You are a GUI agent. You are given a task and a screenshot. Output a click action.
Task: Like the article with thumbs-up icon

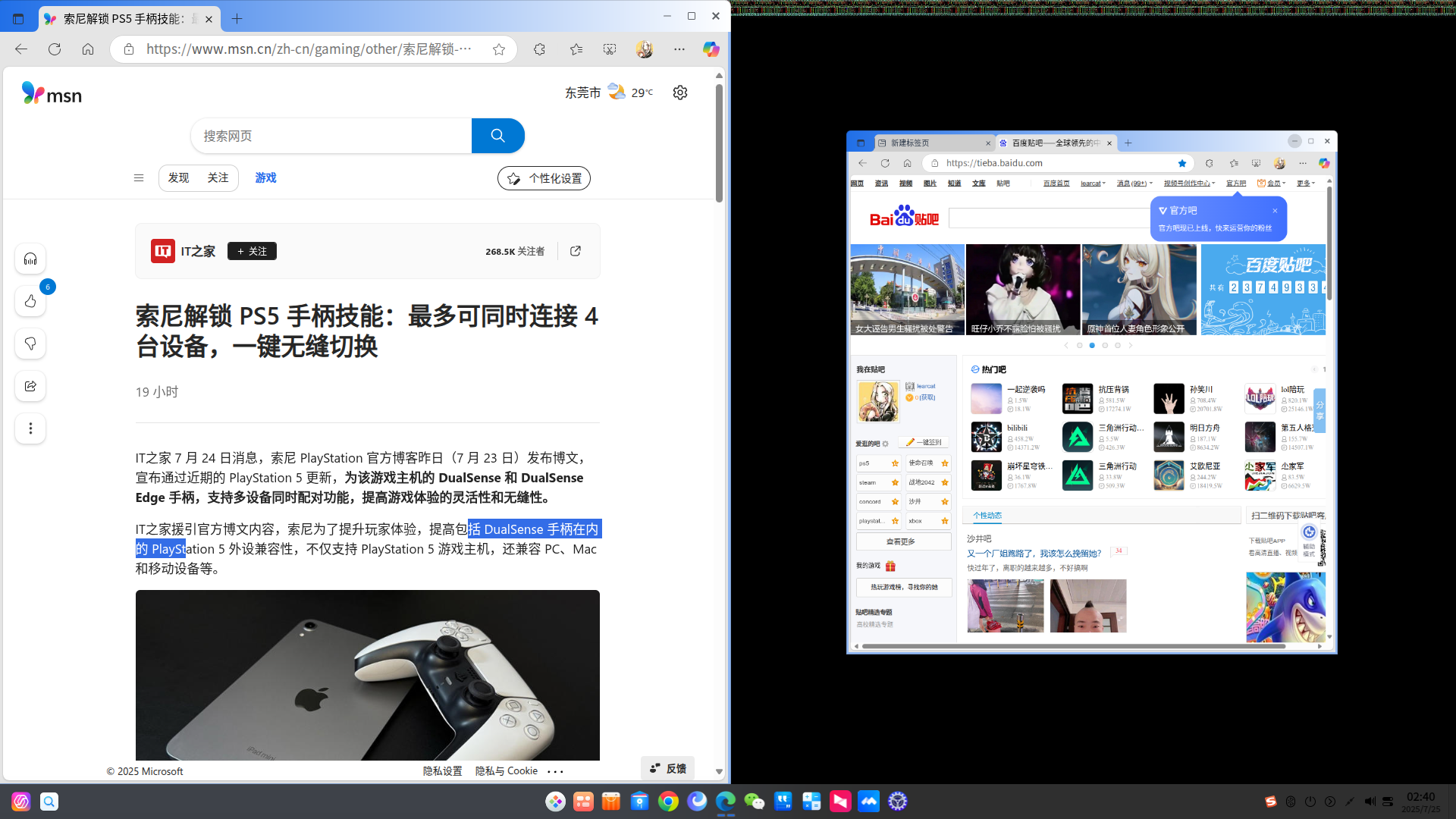(x=30, y=302)
